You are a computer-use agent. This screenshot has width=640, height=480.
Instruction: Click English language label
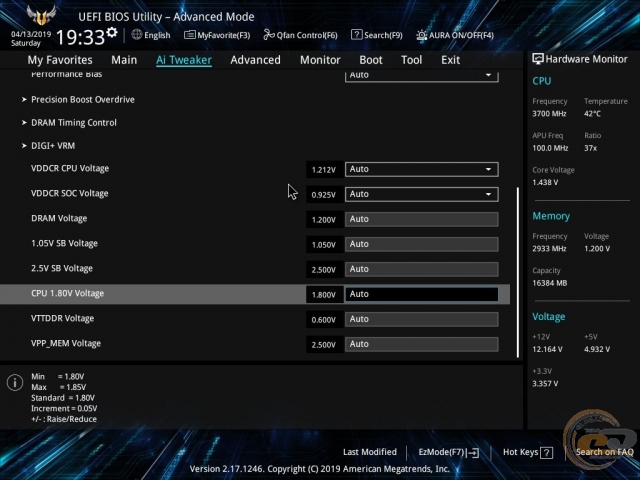point(157,35)
